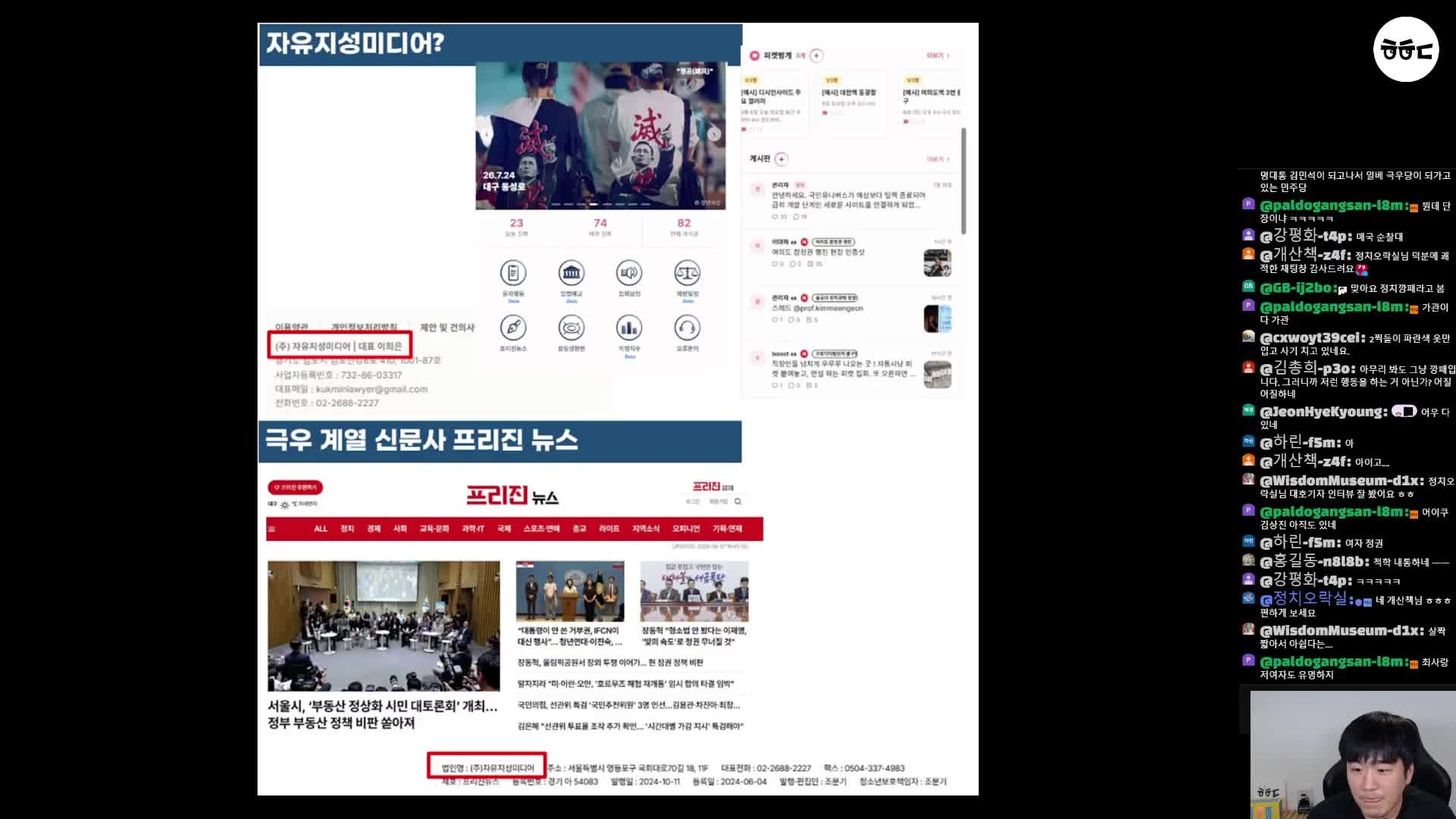Open the hamburger menu in the red navigation bar
Image resolution: width=1456 pixels, height=819 pixels.
click(271, 529)
